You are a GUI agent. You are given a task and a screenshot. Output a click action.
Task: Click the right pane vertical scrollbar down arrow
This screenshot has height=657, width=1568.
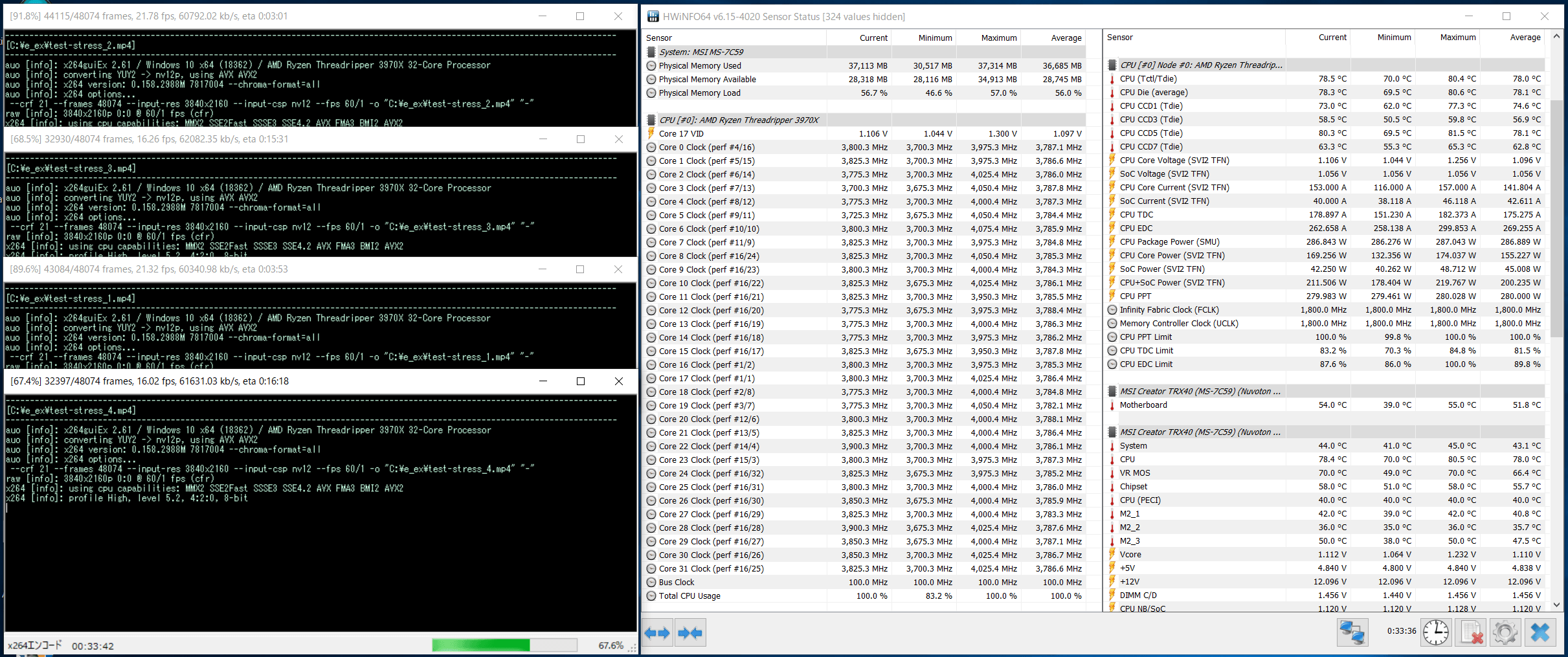[x=1556, y=605]
